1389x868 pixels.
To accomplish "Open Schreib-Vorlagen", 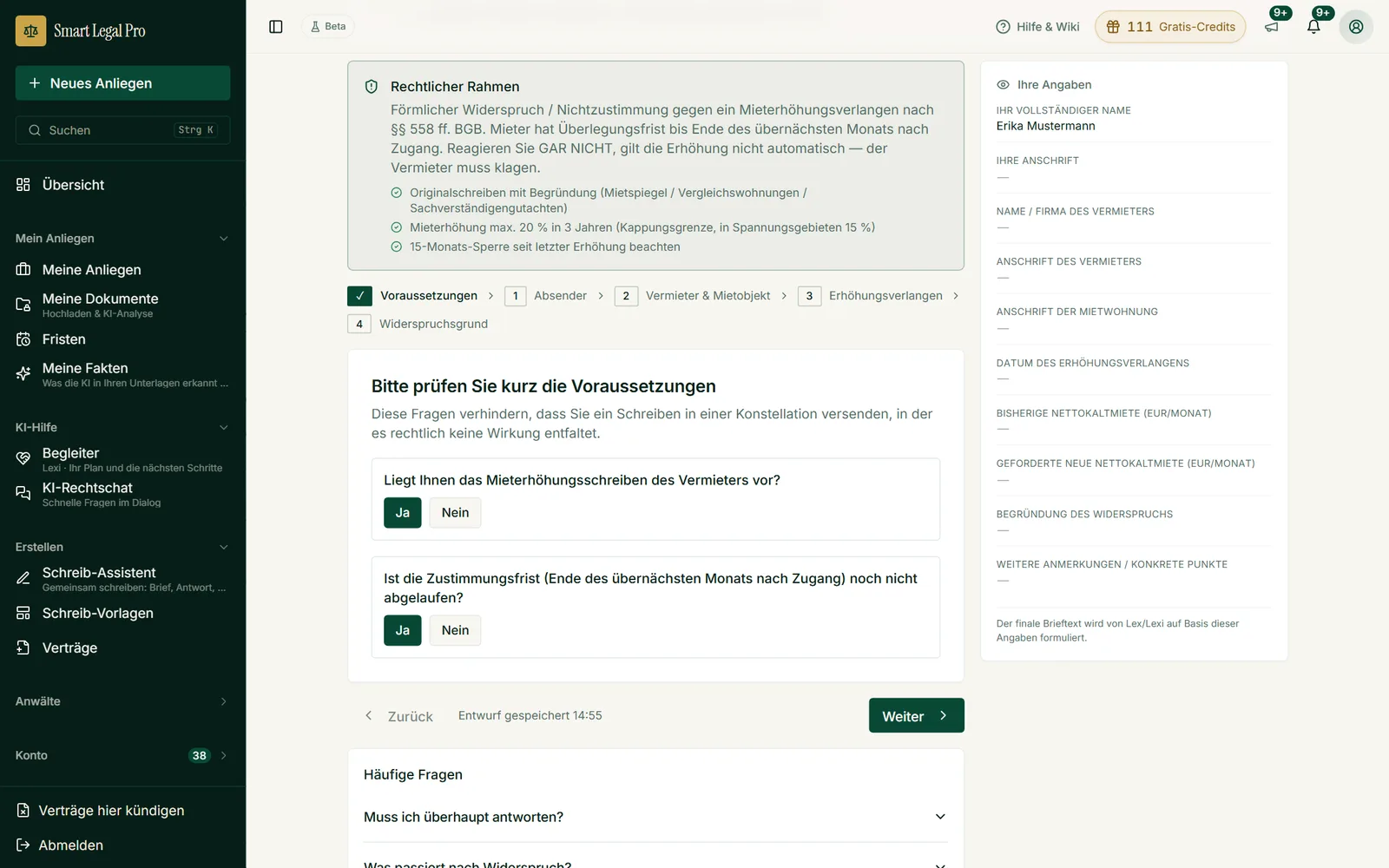I will (x=122, y=614).
